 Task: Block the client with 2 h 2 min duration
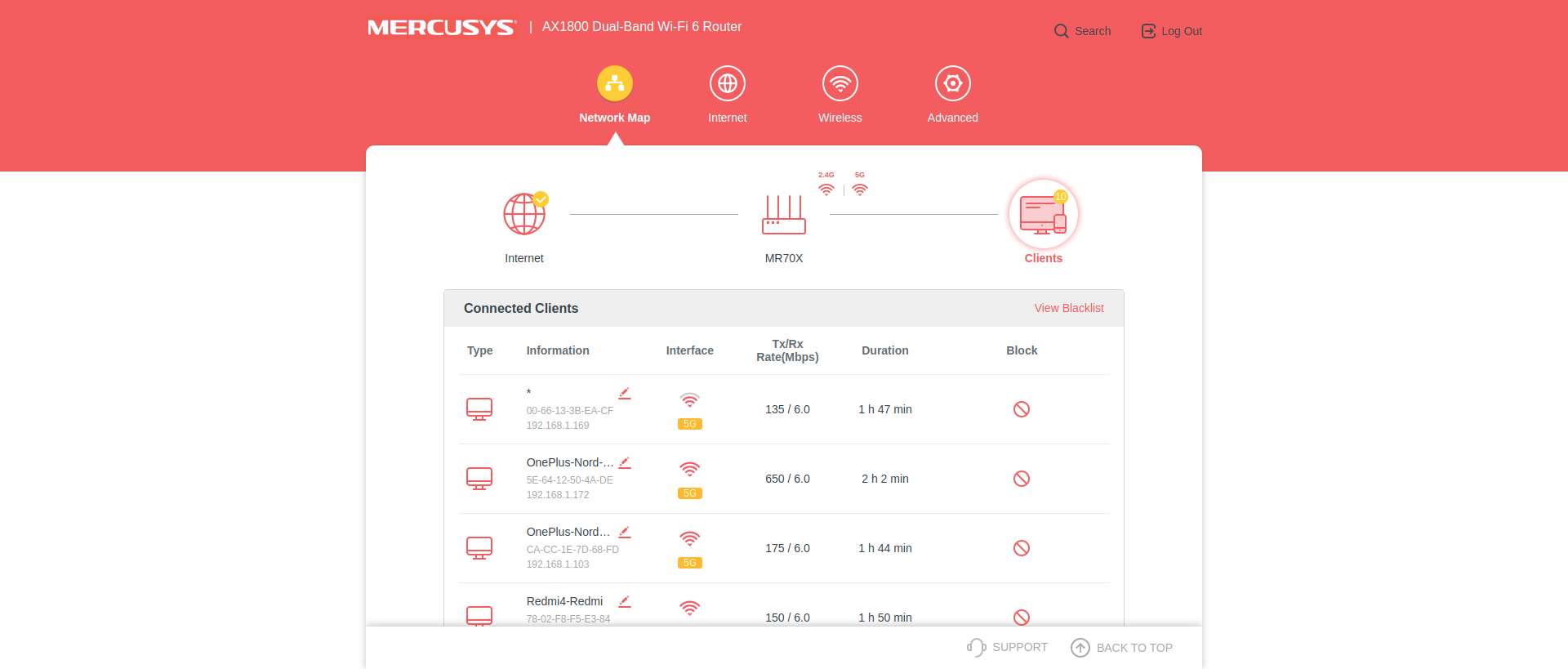(1021, 479)
